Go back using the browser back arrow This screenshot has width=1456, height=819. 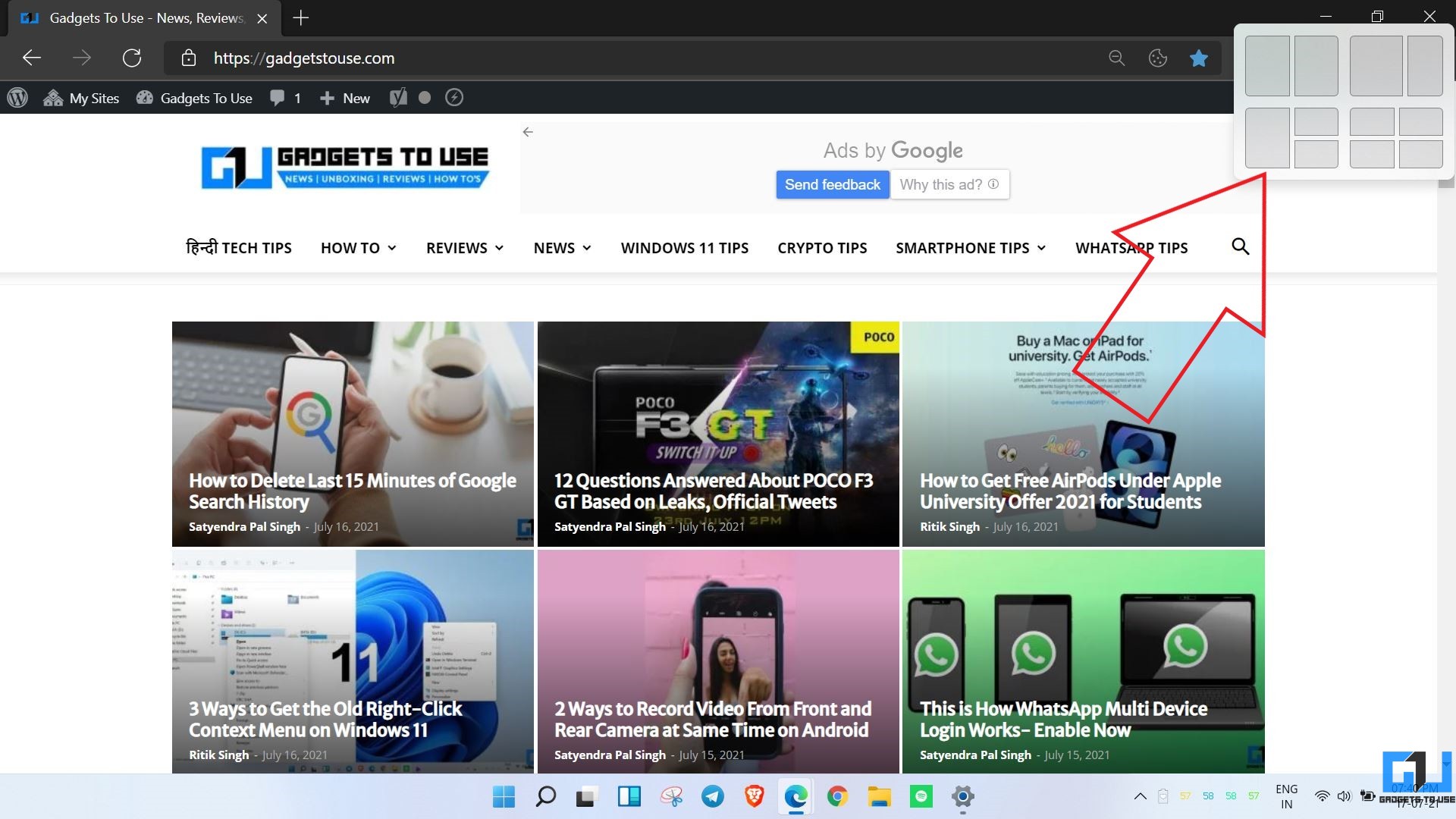point(32,58)
